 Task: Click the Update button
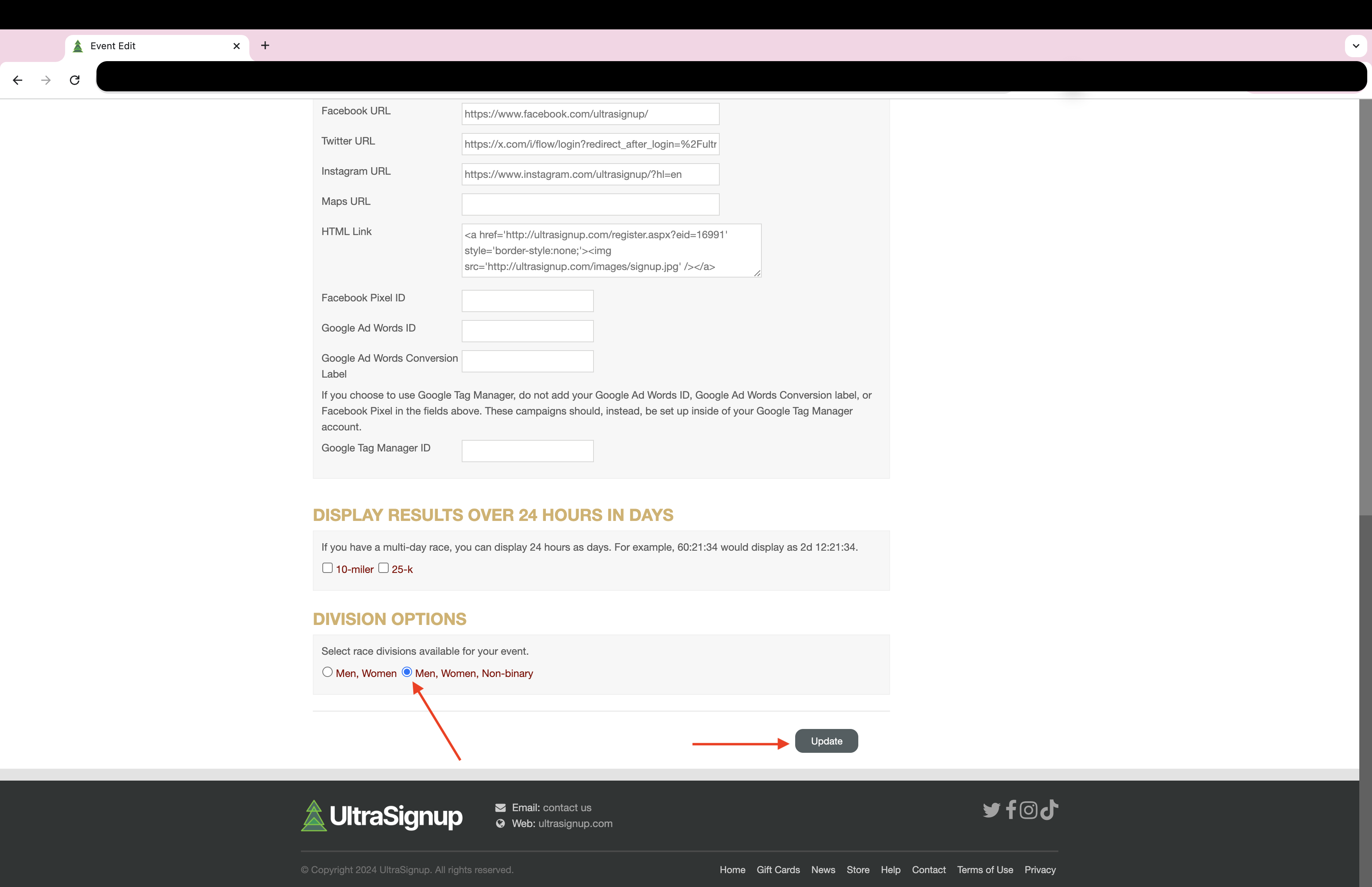[826, 741]
